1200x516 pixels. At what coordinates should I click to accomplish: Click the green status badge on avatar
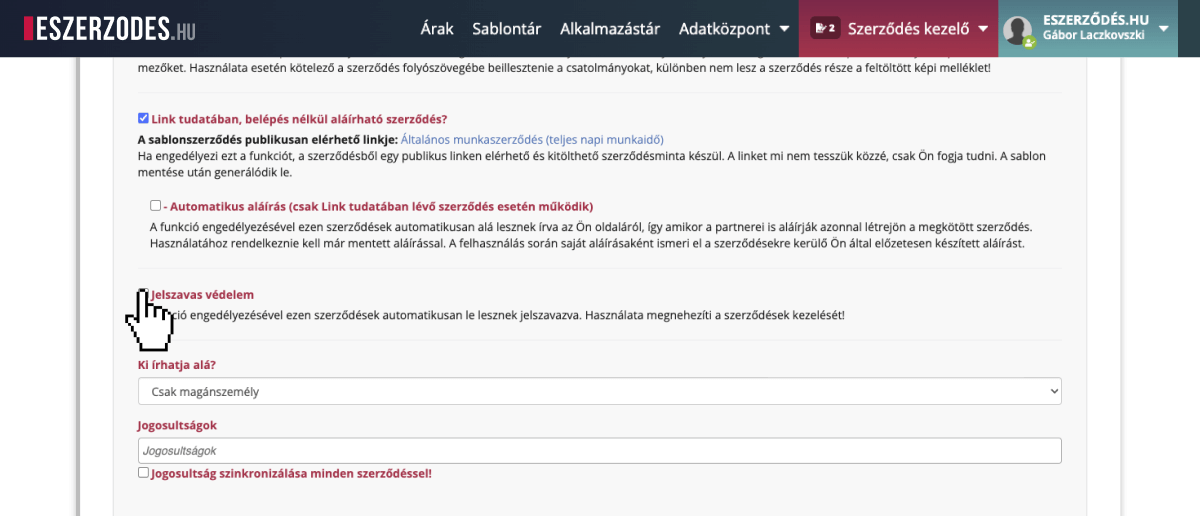(x=1029, y=42)
